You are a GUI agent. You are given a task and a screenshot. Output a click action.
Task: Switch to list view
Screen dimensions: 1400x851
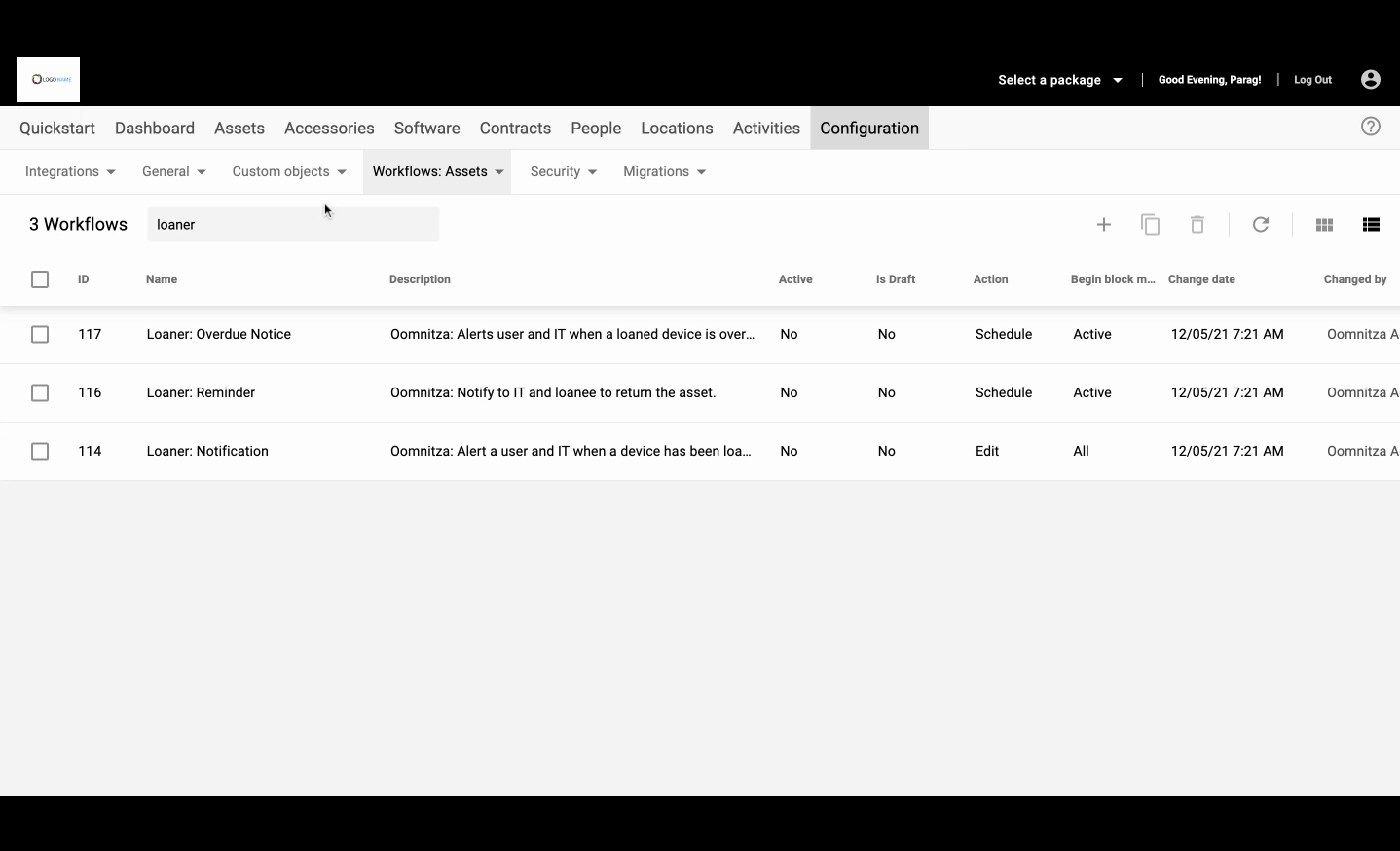[x=1371, y=225]
